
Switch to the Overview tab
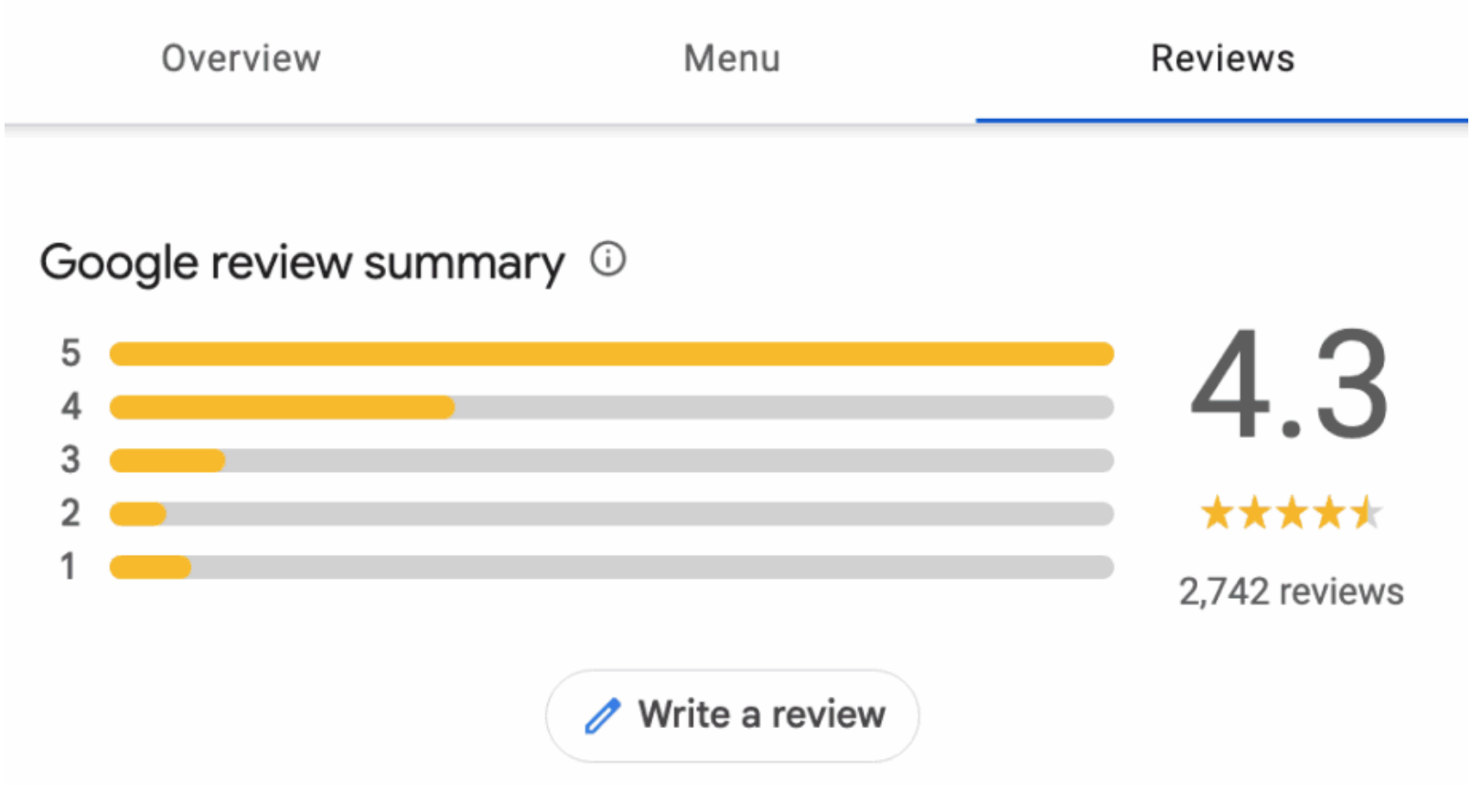click(241, 59)
